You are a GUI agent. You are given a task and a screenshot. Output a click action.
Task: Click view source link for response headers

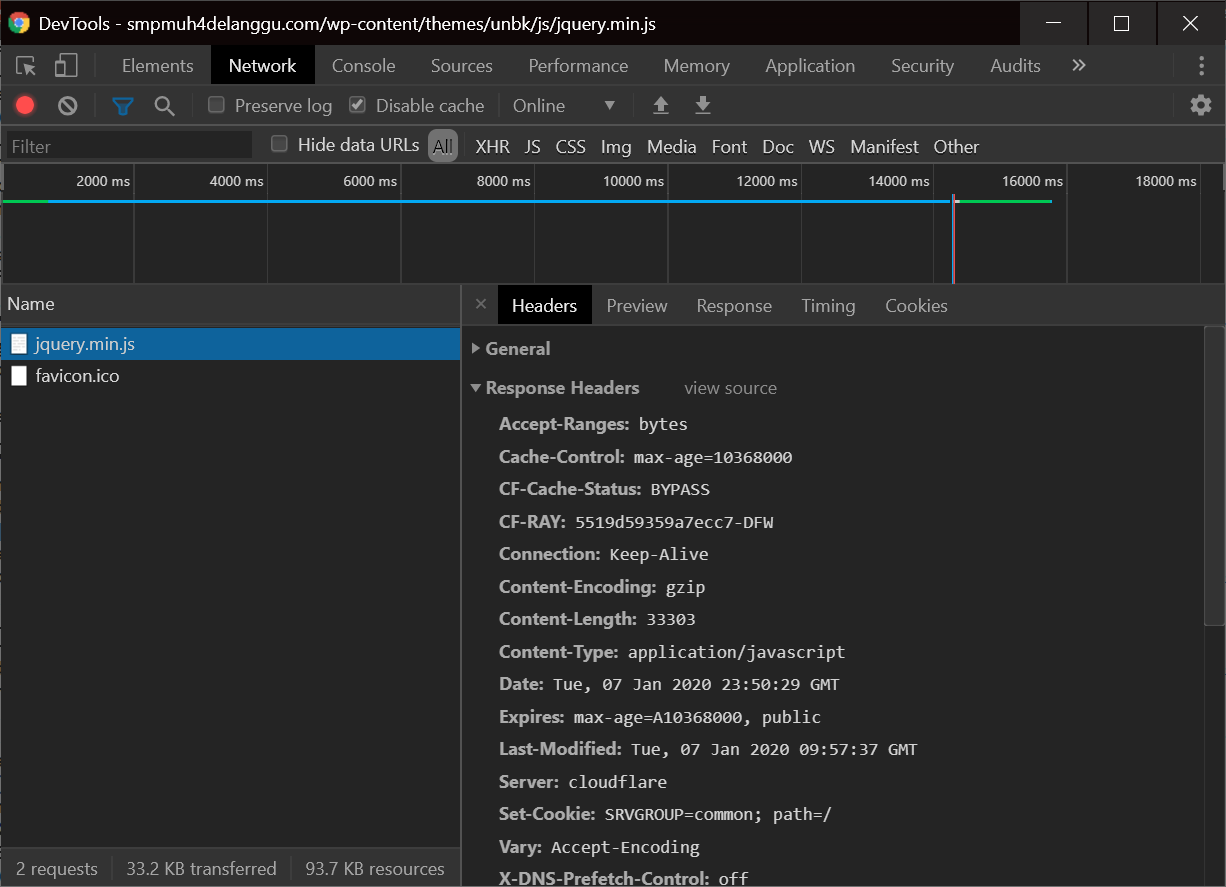click(x=730, y=388)
